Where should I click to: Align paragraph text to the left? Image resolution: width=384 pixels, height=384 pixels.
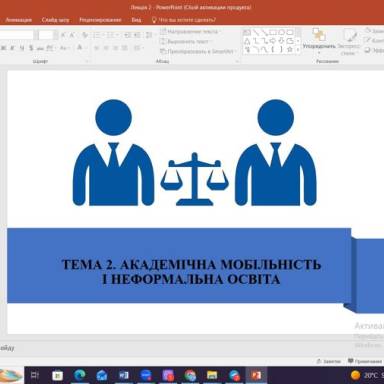[x=97, y=48]
